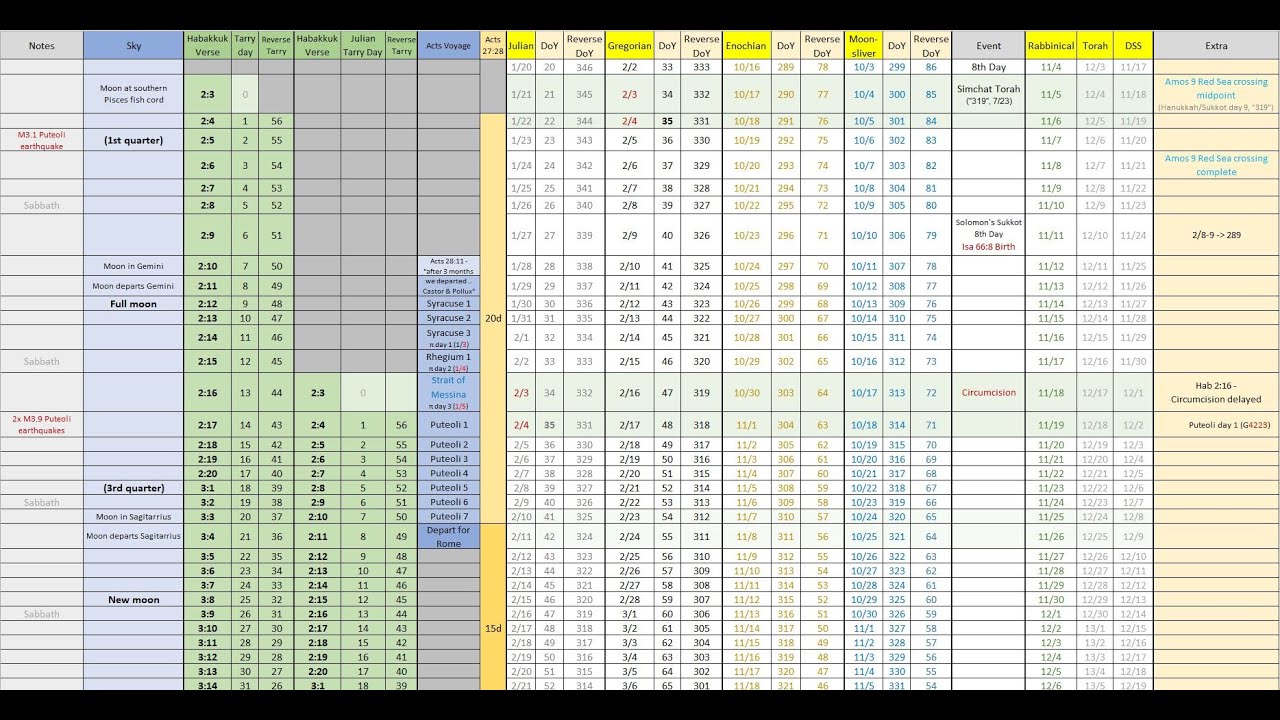Select the 'Depart for Rome' cell

tap(448, 536)
